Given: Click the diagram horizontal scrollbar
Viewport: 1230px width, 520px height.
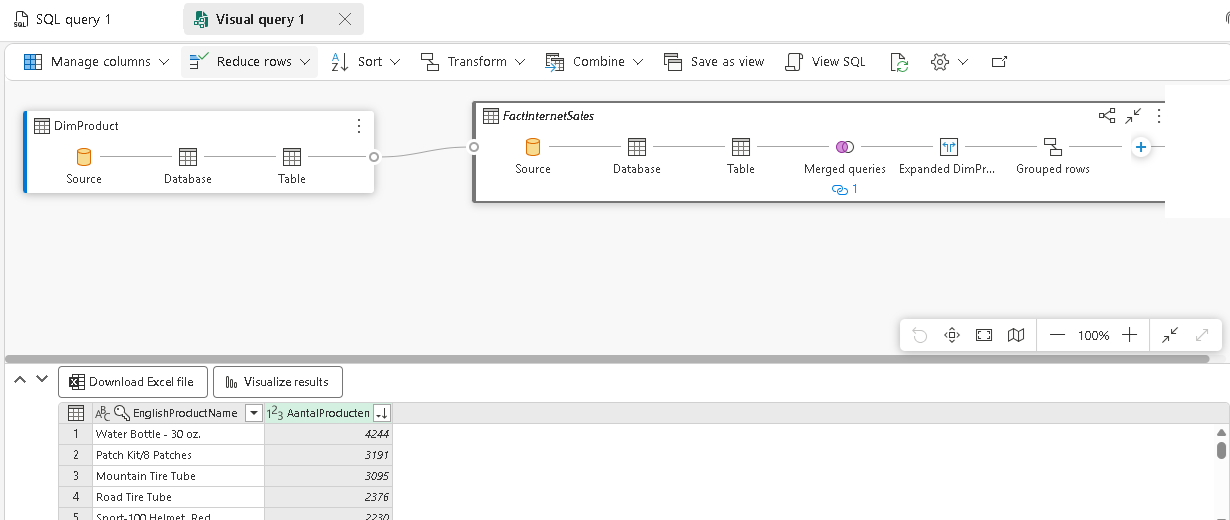Looking at the screenshot, I should 607,358.
